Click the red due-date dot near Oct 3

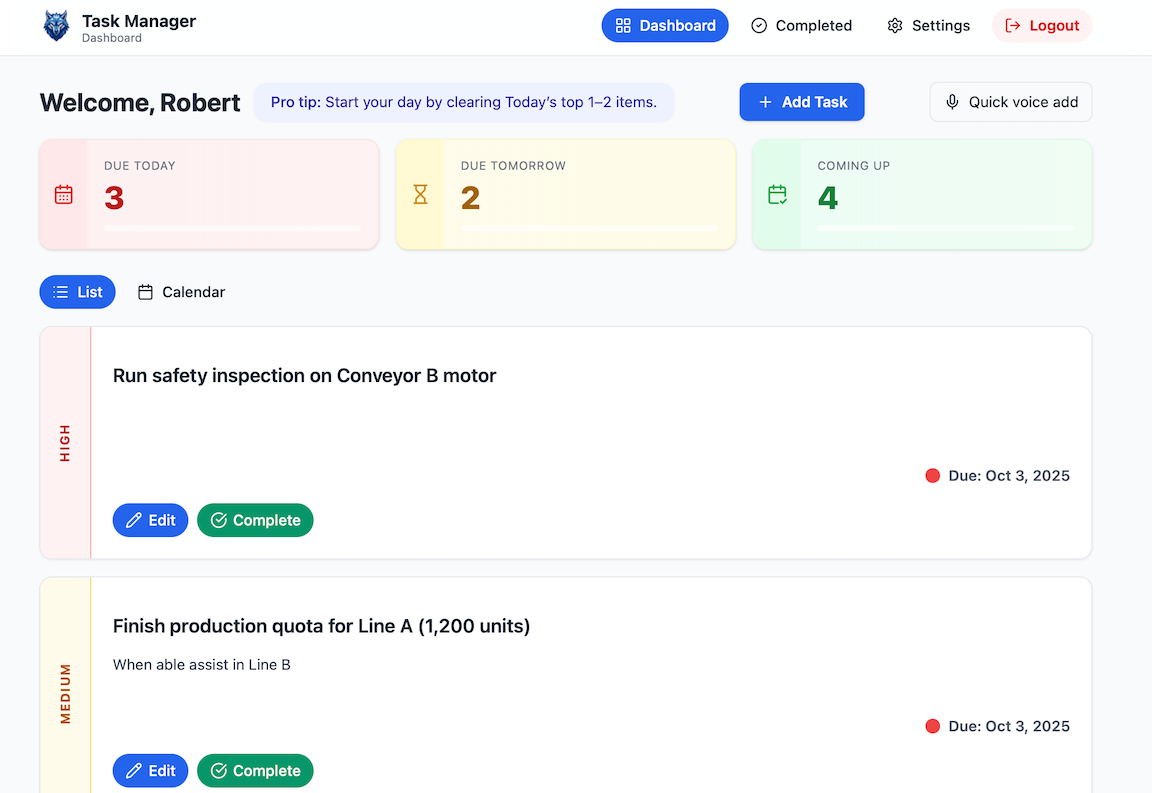pos(933,476)
